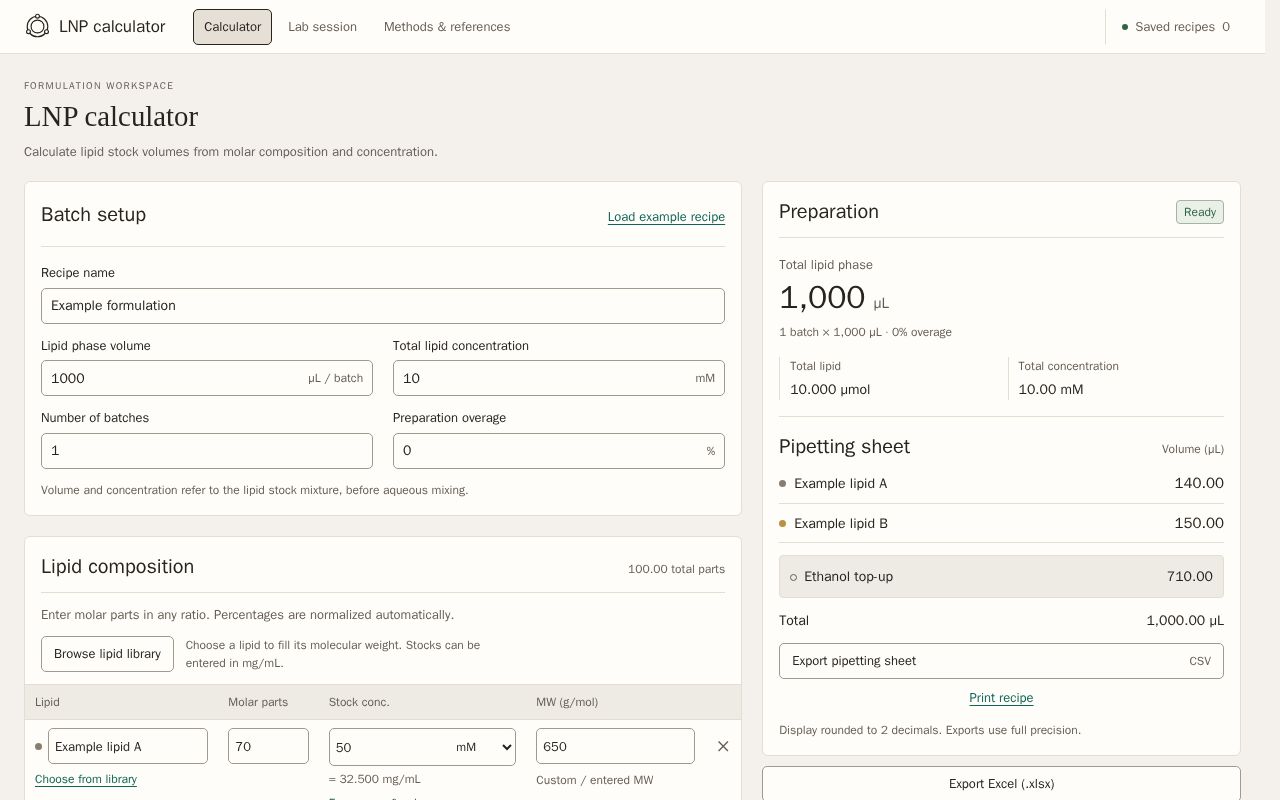Click the Total lipid concentration field

[559, 378]
